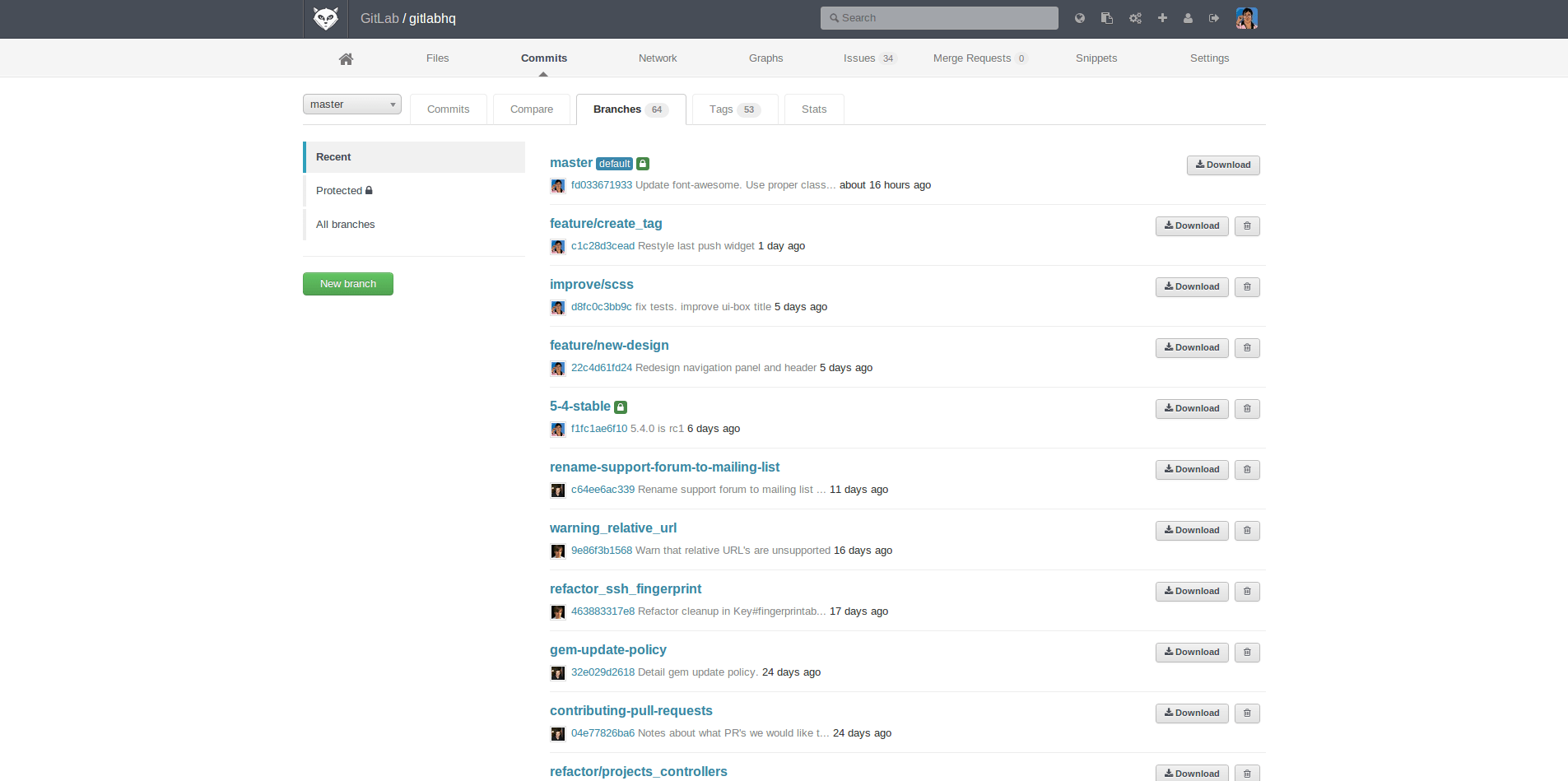Click the plus icon to create new project
This screenshot has height=781, width=1568.
1162,17
